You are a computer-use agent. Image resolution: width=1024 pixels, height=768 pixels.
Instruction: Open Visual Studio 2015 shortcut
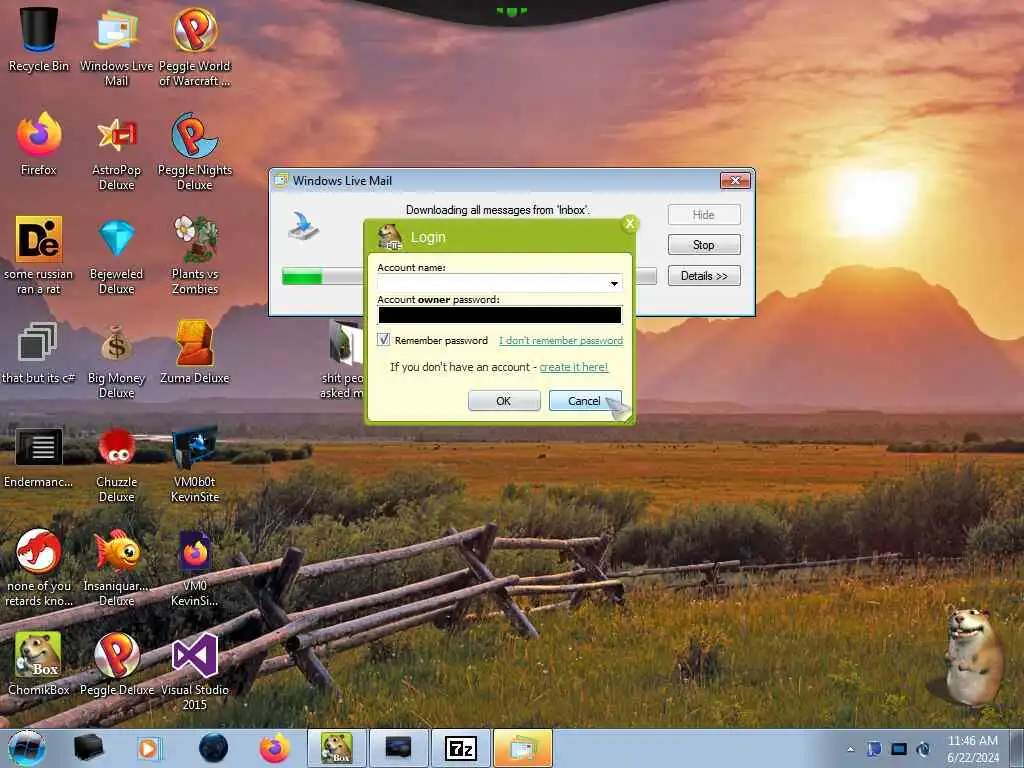pyautogui.click(x=195, y=671)
